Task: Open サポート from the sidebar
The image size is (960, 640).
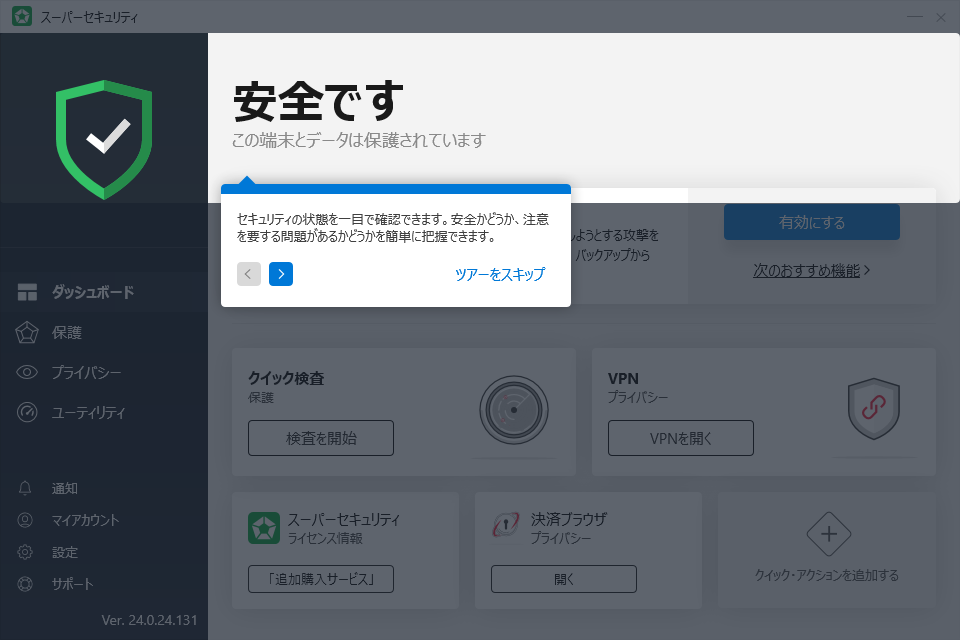Action: (72, 584)
